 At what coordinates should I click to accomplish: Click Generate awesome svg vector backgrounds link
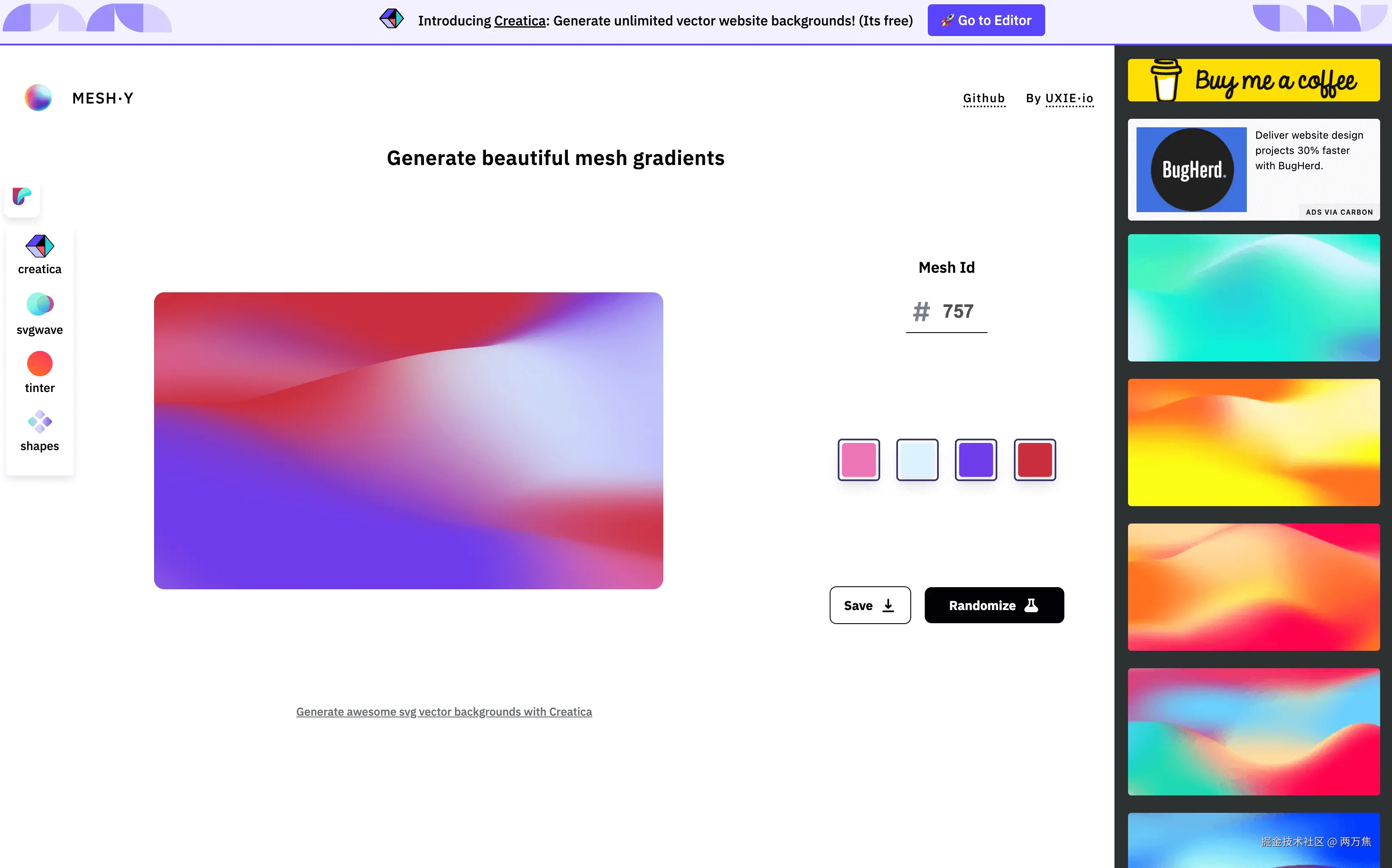pos(444,712)
